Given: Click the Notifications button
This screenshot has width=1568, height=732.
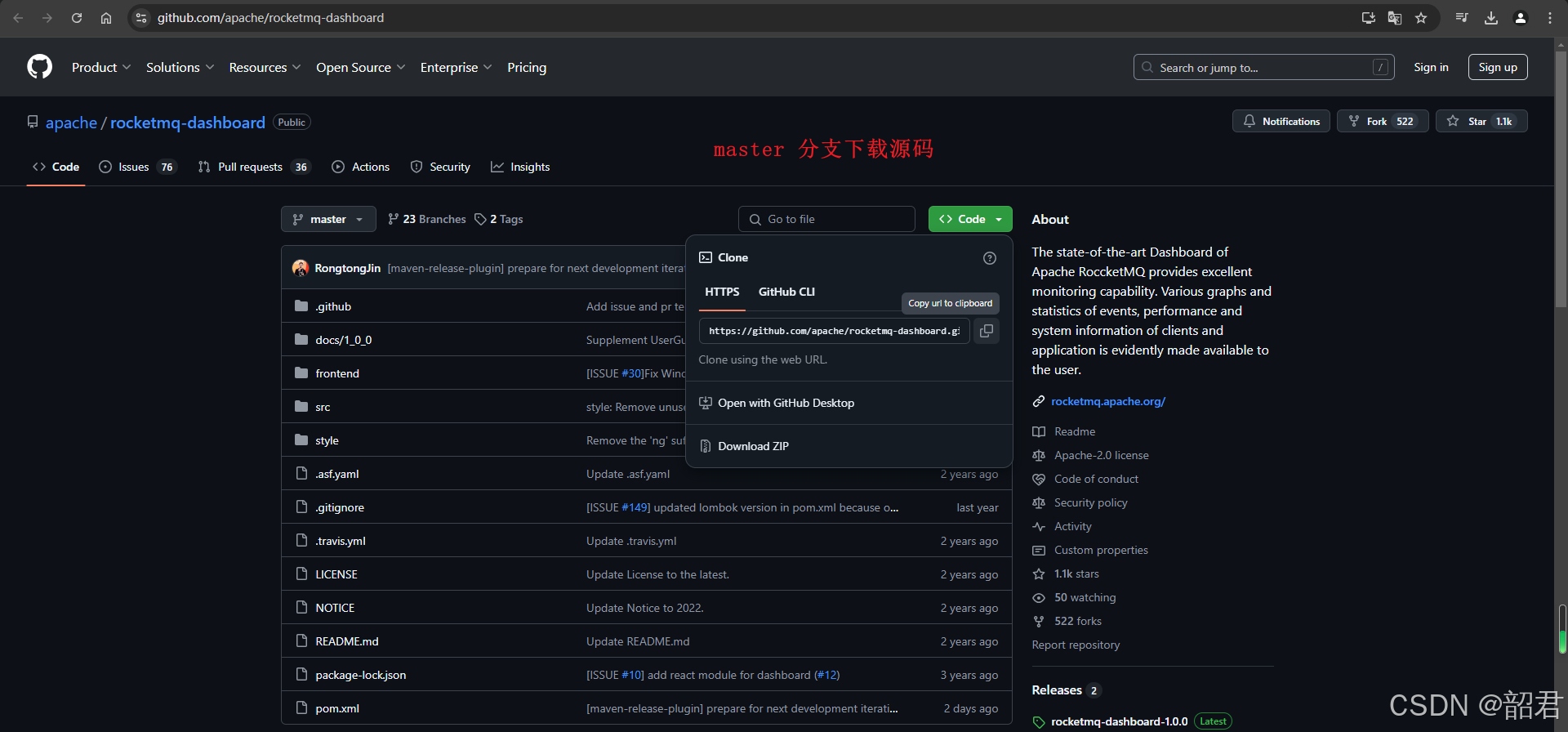Looking at the screenshot, I should pos(1281,121).
